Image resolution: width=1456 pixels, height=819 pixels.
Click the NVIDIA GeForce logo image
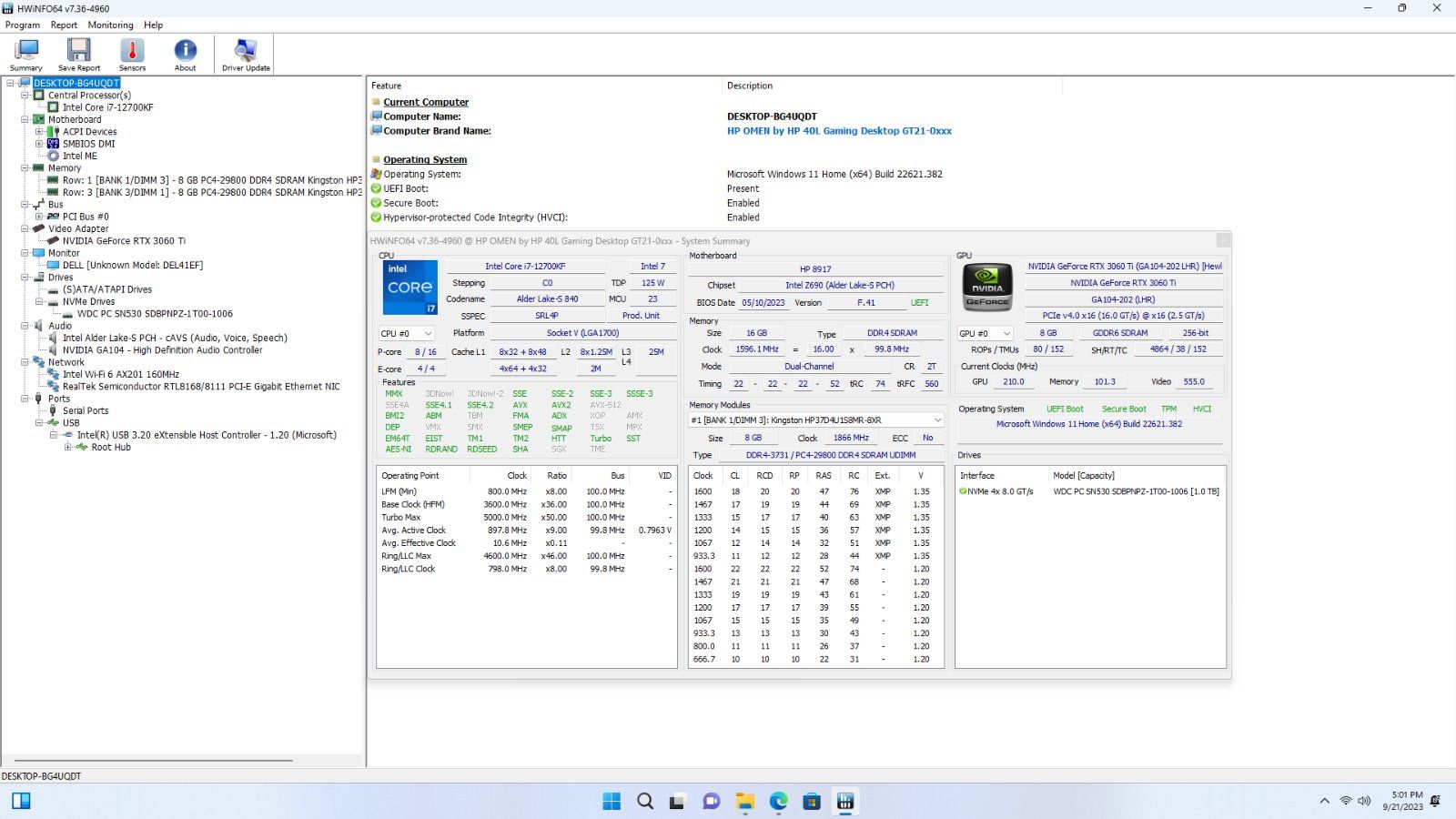(x=987, y=288)
